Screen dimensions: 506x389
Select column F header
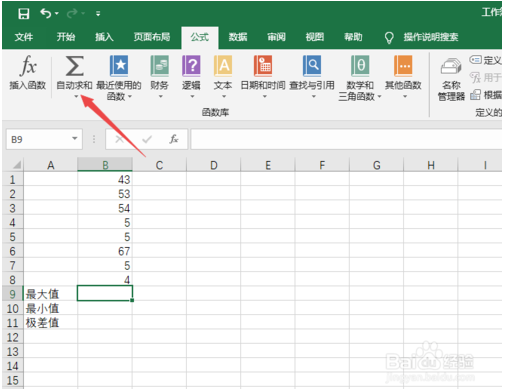click(322, 165)
